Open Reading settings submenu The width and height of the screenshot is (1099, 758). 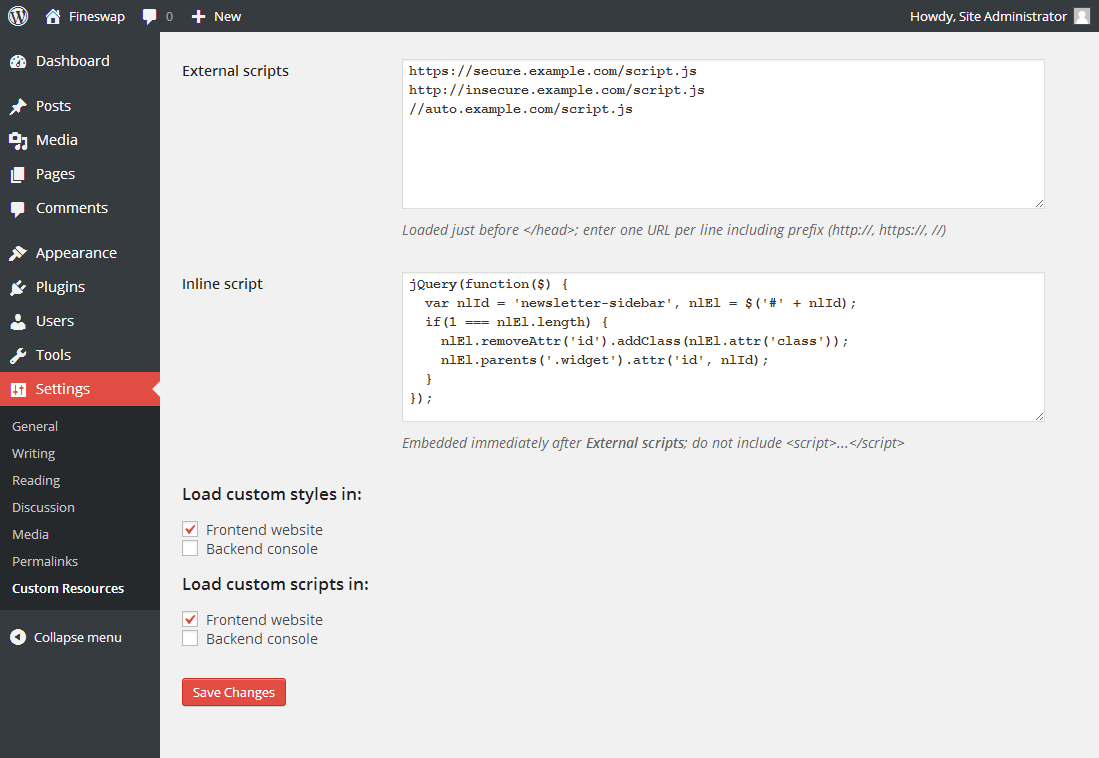click(x=36, y=480)
